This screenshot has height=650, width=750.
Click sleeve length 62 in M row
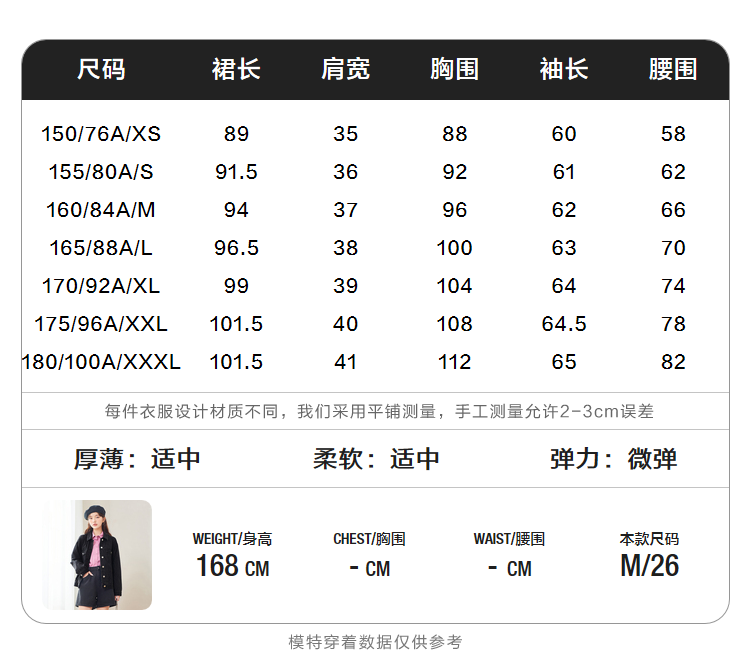coord(564,210)
